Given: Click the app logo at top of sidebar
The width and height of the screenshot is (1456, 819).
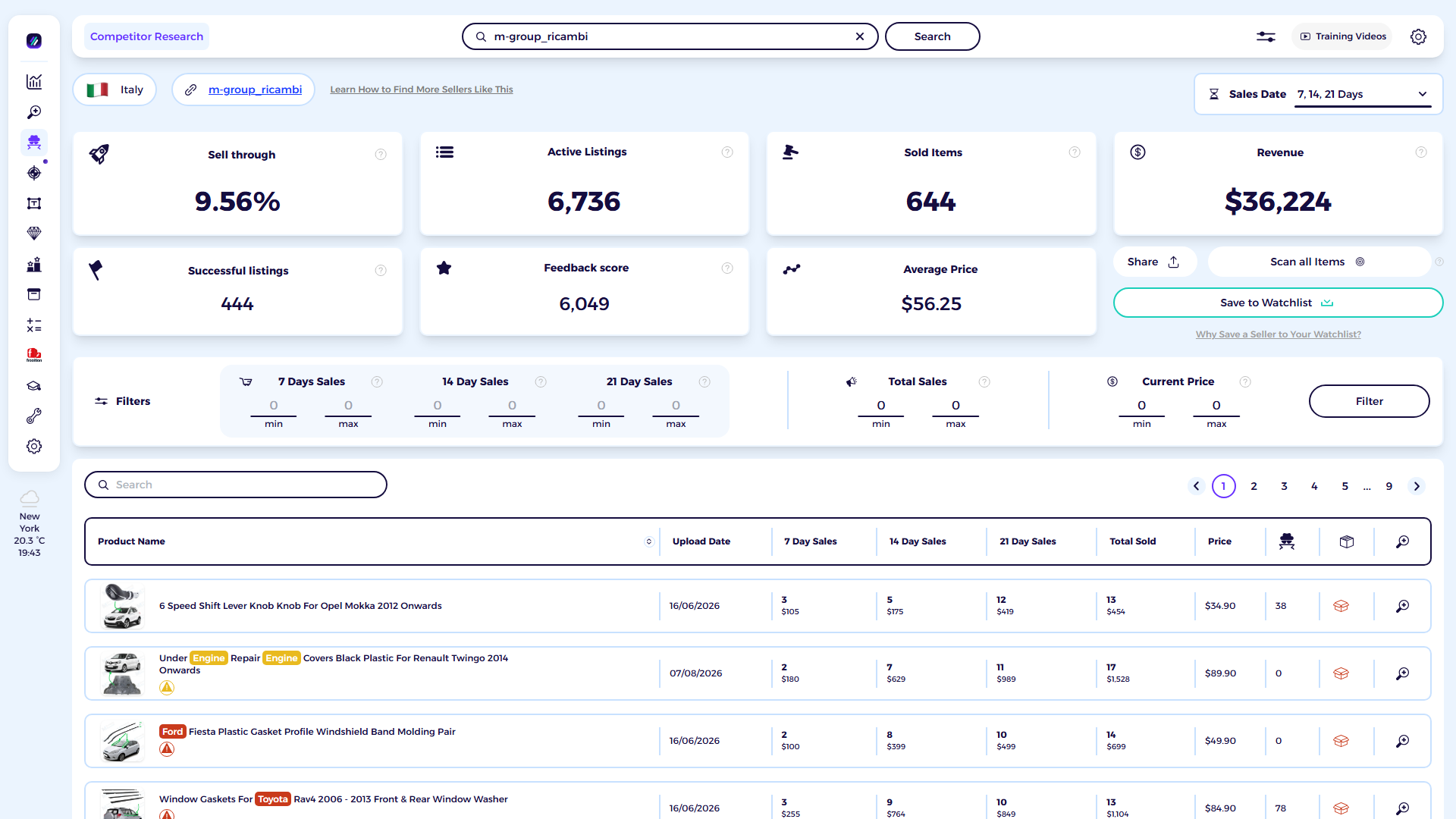Looking at the screenshot, I should (x=34, y=41).
